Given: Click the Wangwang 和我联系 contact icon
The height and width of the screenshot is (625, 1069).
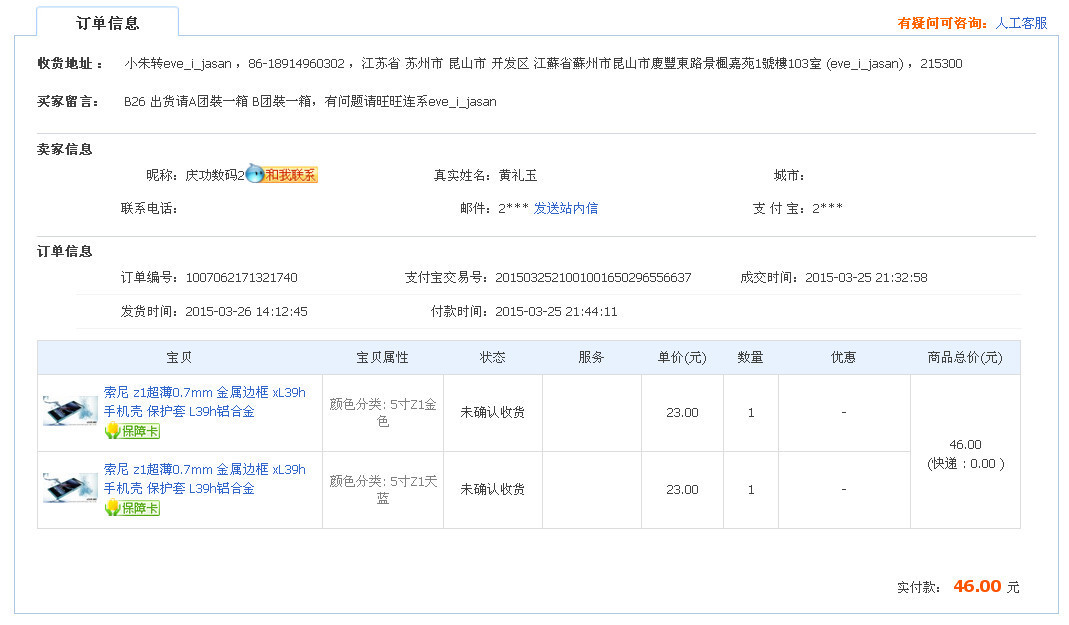Looking at the screenshot, I should [281, 175].
